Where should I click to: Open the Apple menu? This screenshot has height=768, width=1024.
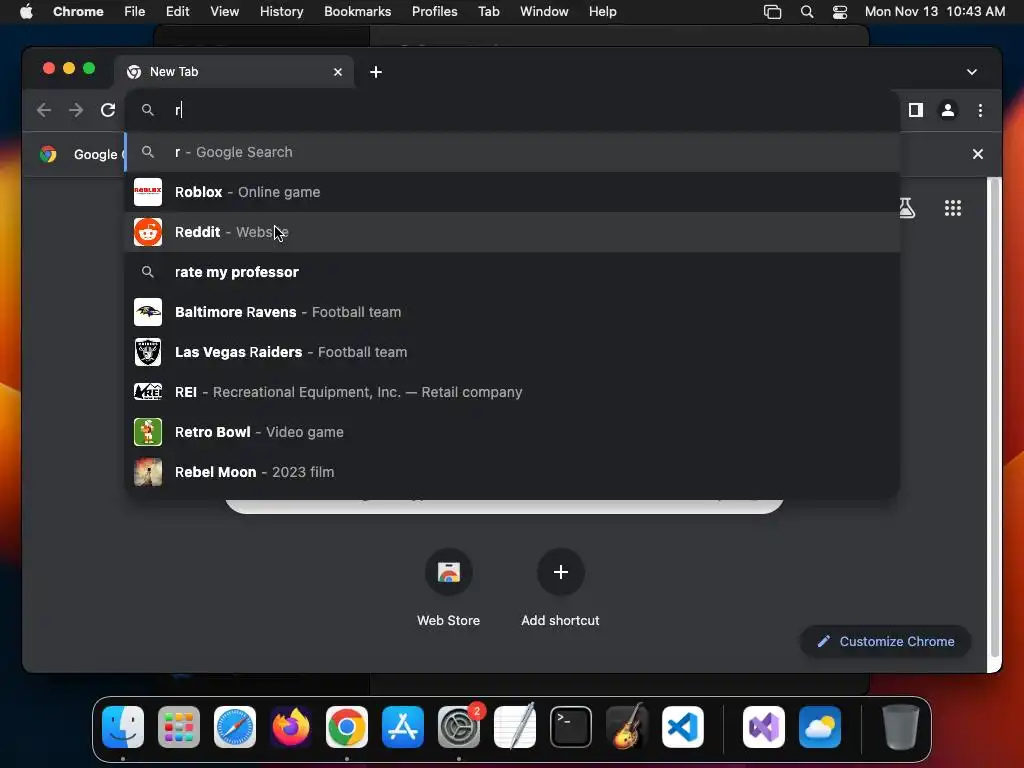click(26, 11)
